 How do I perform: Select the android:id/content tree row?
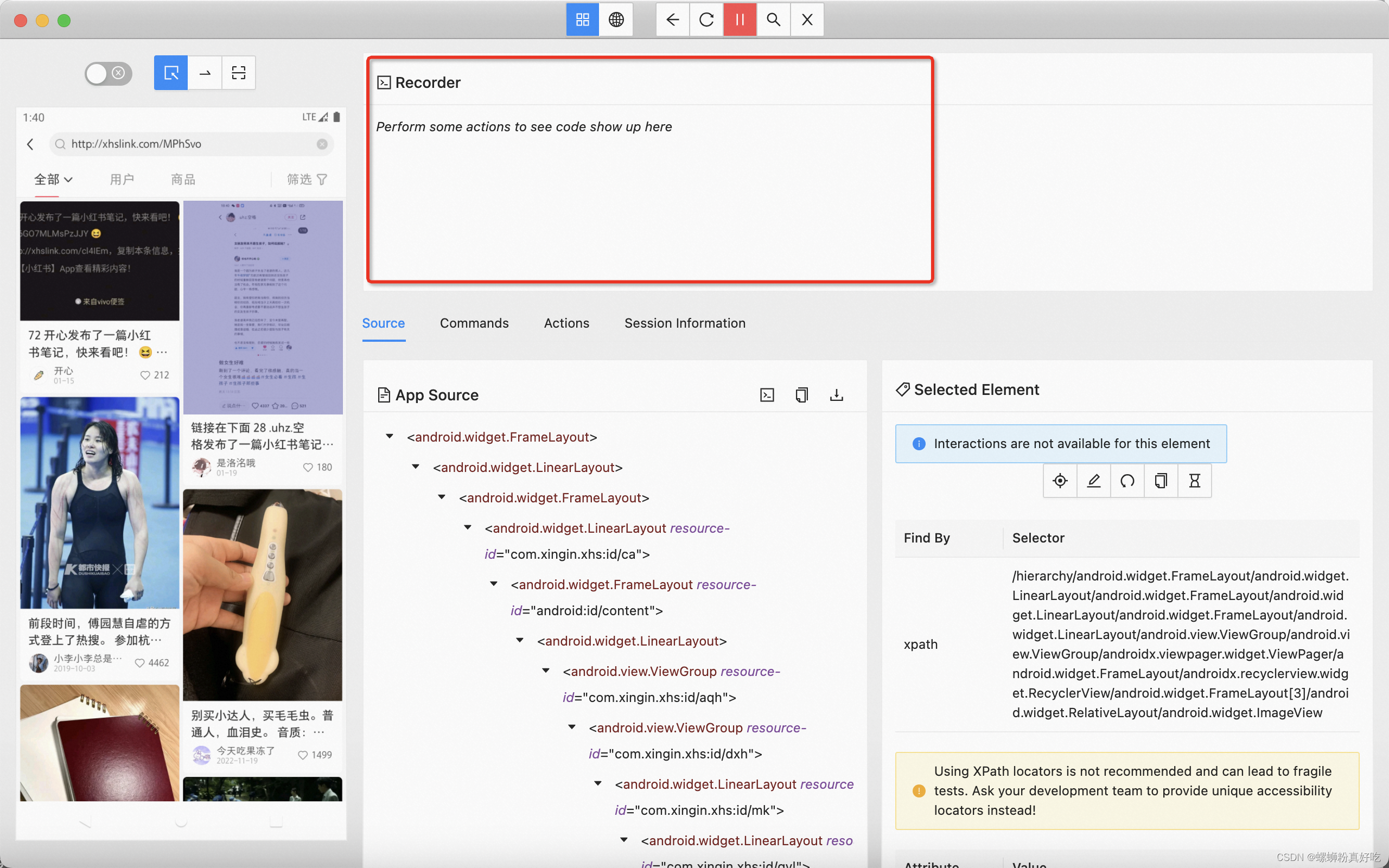pyautogui.click(x=634, y=598)
